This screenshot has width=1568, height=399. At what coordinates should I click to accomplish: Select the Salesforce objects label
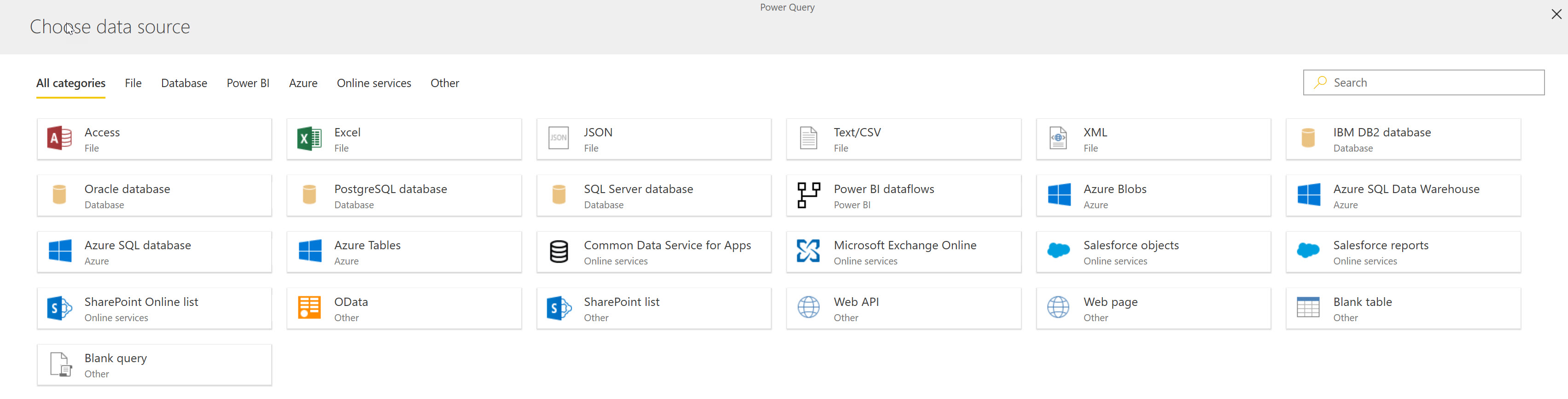point(1131,246)
